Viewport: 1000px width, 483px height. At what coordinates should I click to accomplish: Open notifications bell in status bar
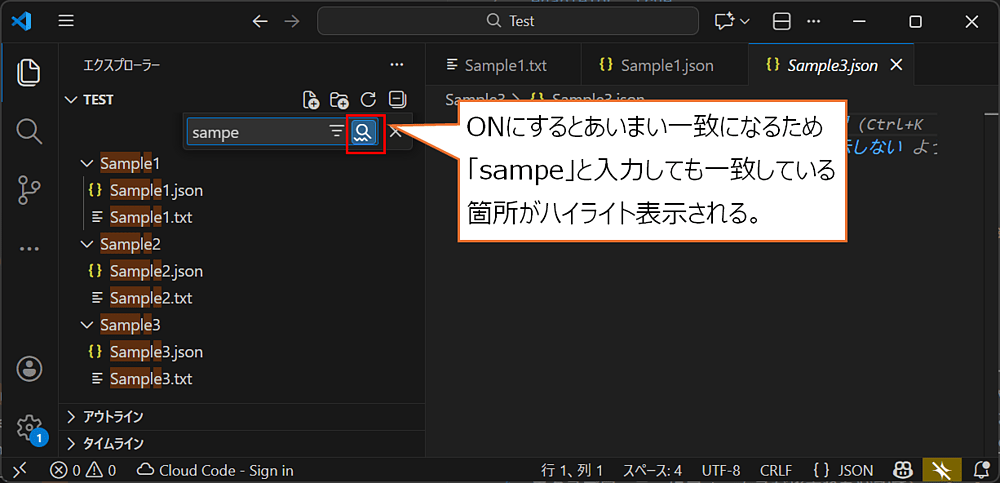pos(982,471)
